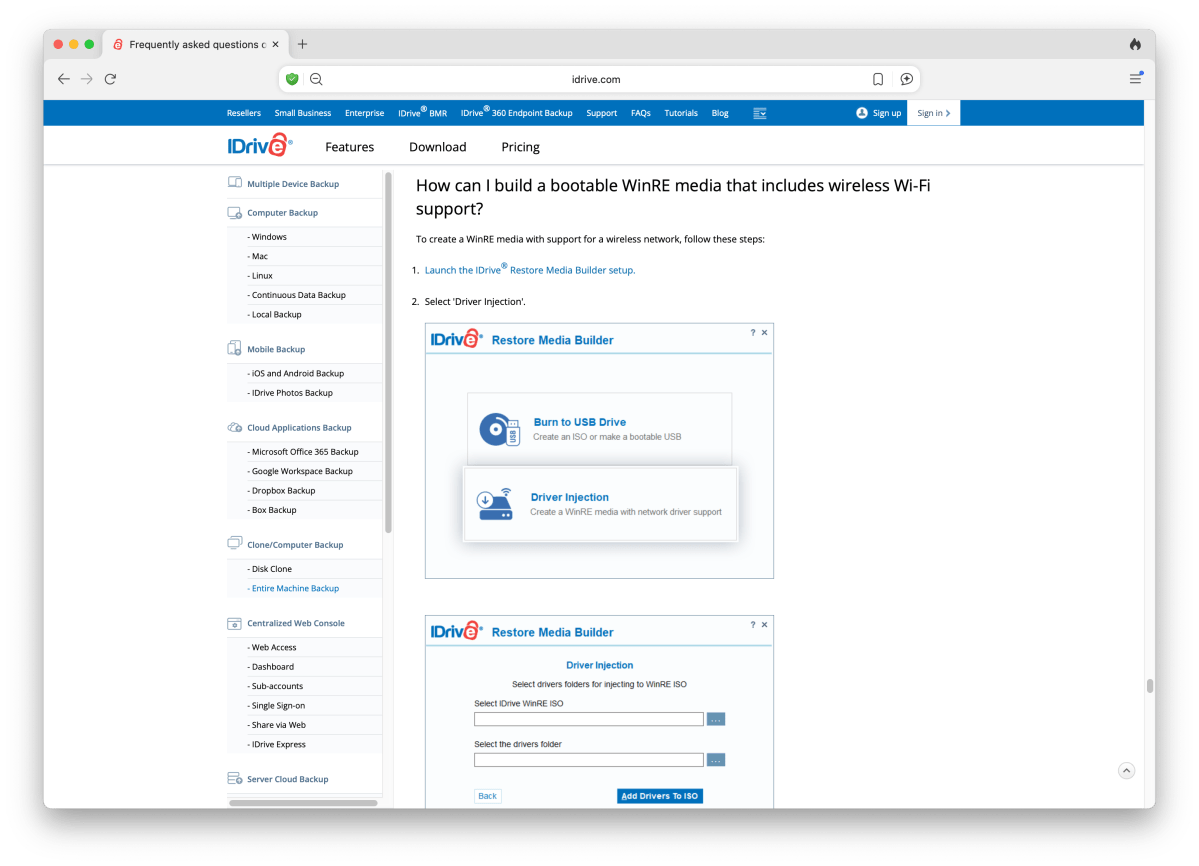The width and height of the screenshot is (1199, 866).
Task: Click the Select the drivers folder field
Action: click(x=589, y=760)
